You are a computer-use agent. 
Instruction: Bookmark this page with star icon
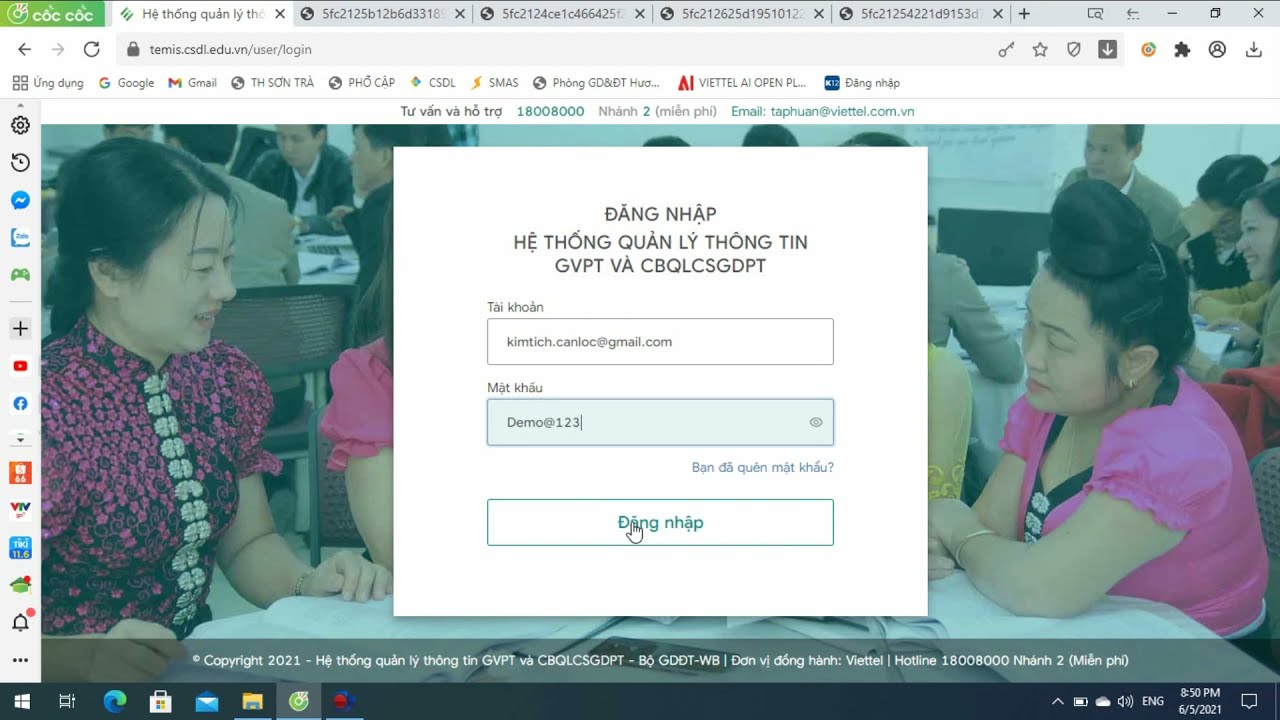[x=1040, y=49]
